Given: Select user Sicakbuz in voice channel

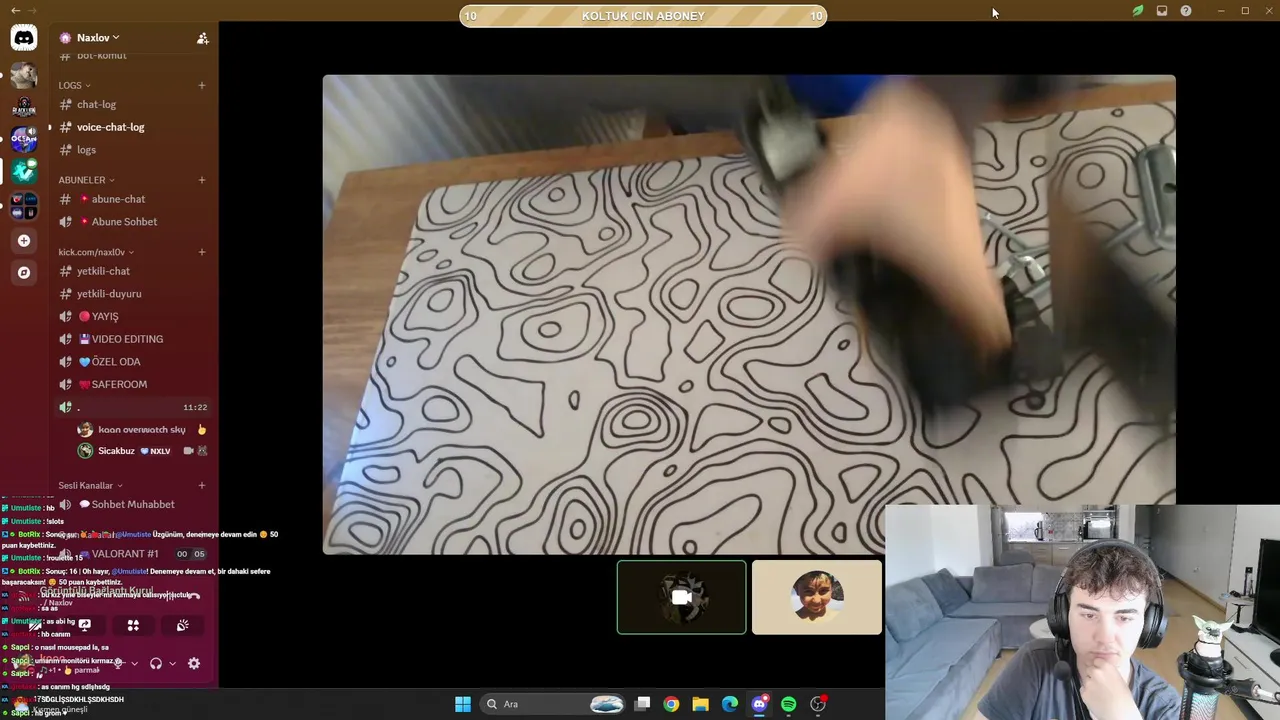Looking at the screenshot, I should 142,451.
